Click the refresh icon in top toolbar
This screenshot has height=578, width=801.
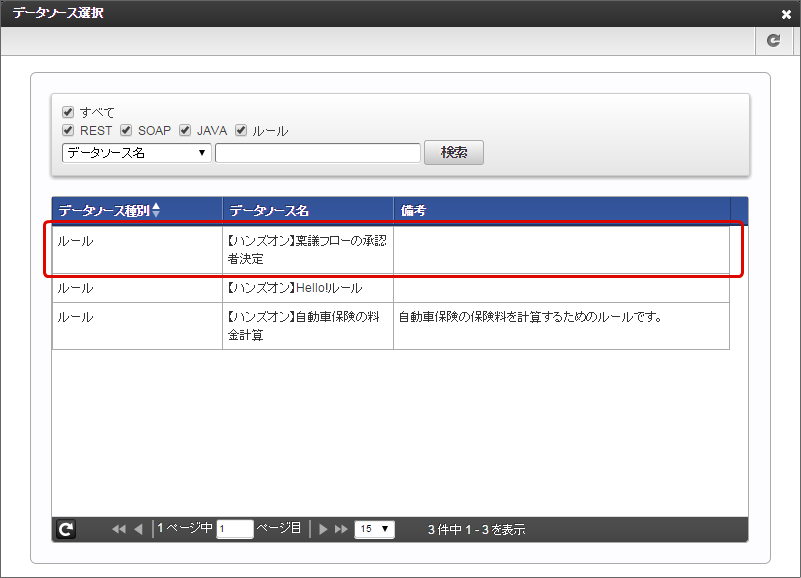coord(772,41)
